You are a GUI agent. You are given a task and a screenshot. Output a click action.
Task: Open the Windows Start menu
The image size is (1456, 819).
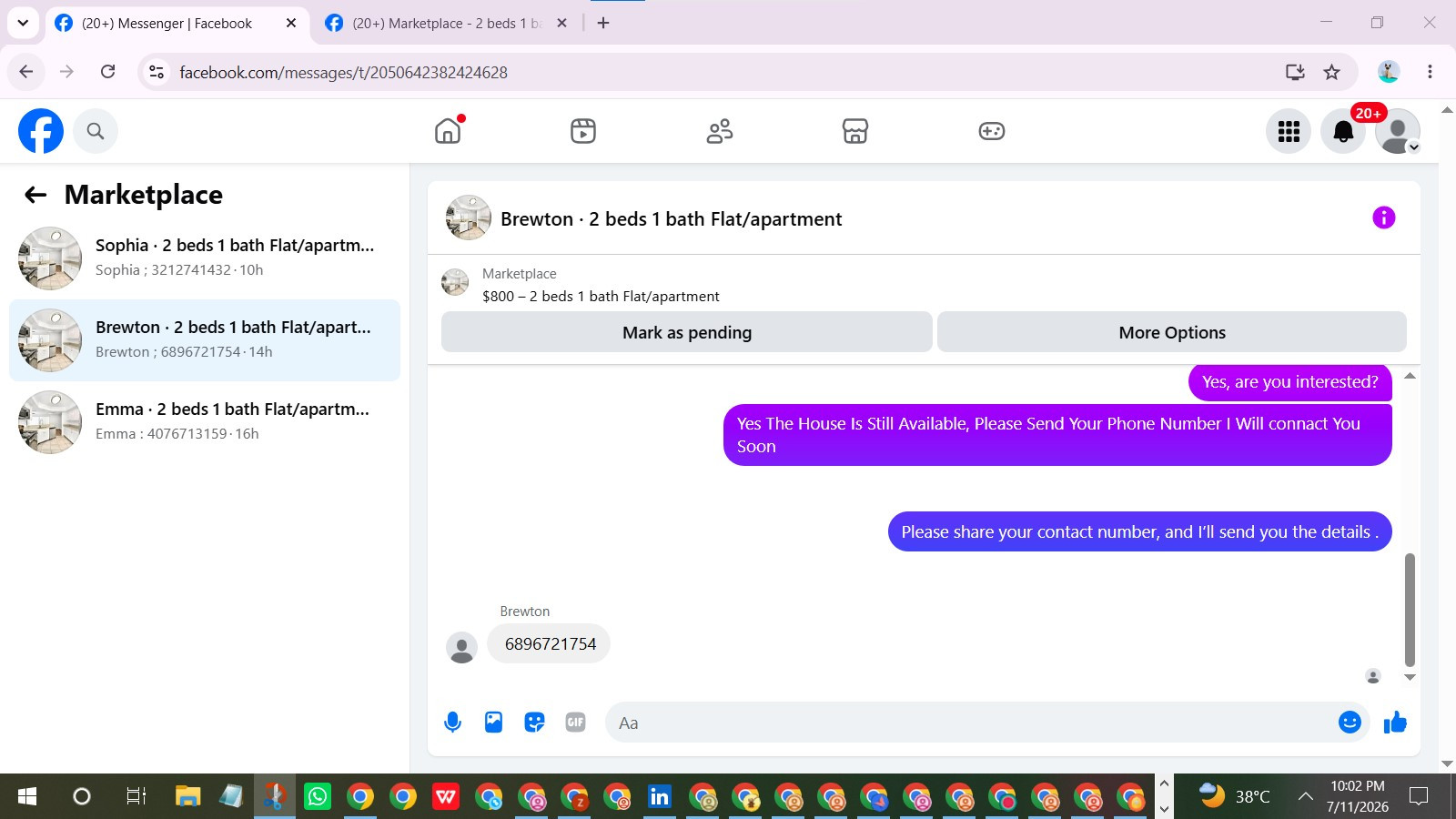click(27, 797)
